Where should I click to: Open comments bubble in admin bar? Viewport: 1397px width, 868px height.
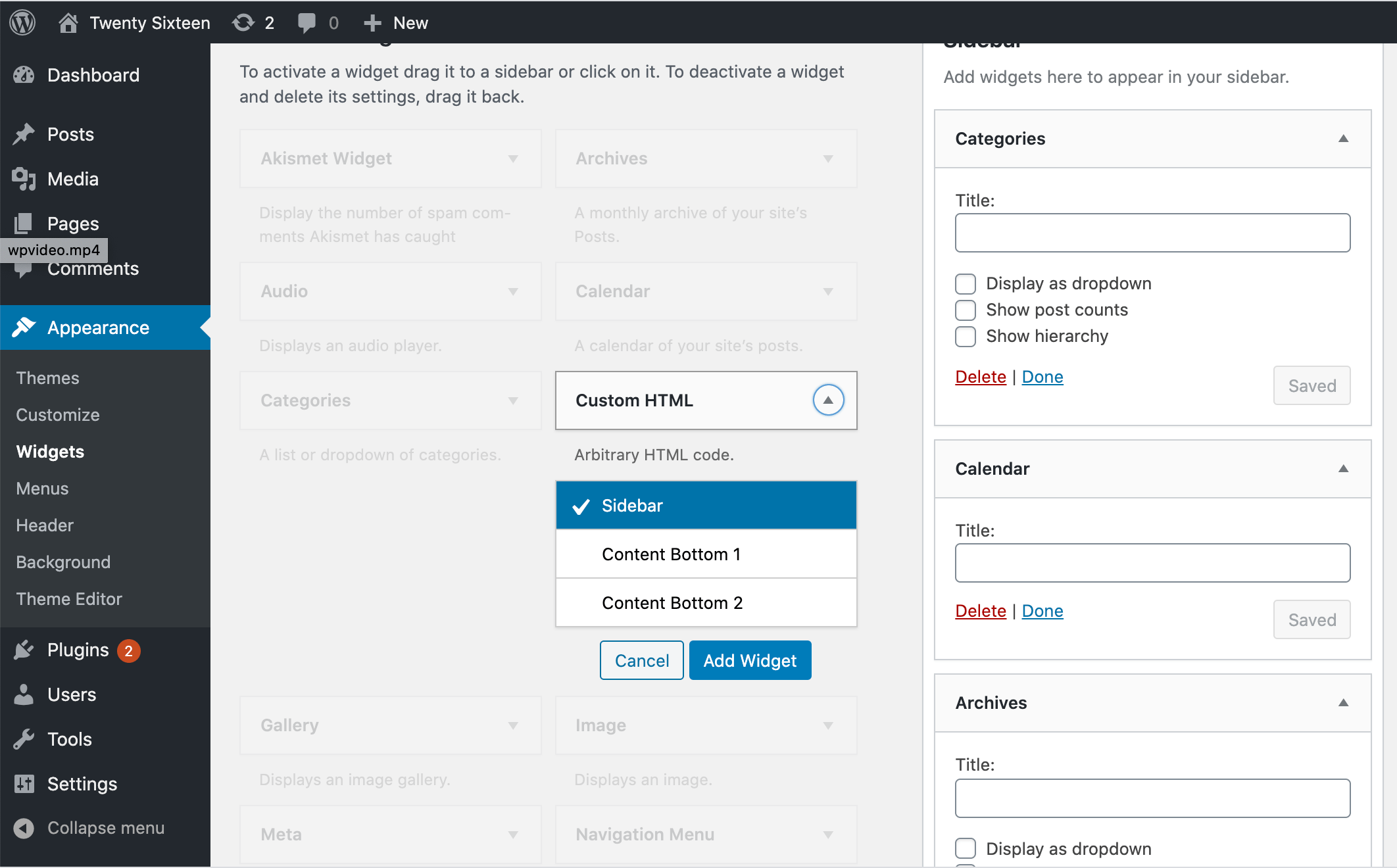(306, 22)
